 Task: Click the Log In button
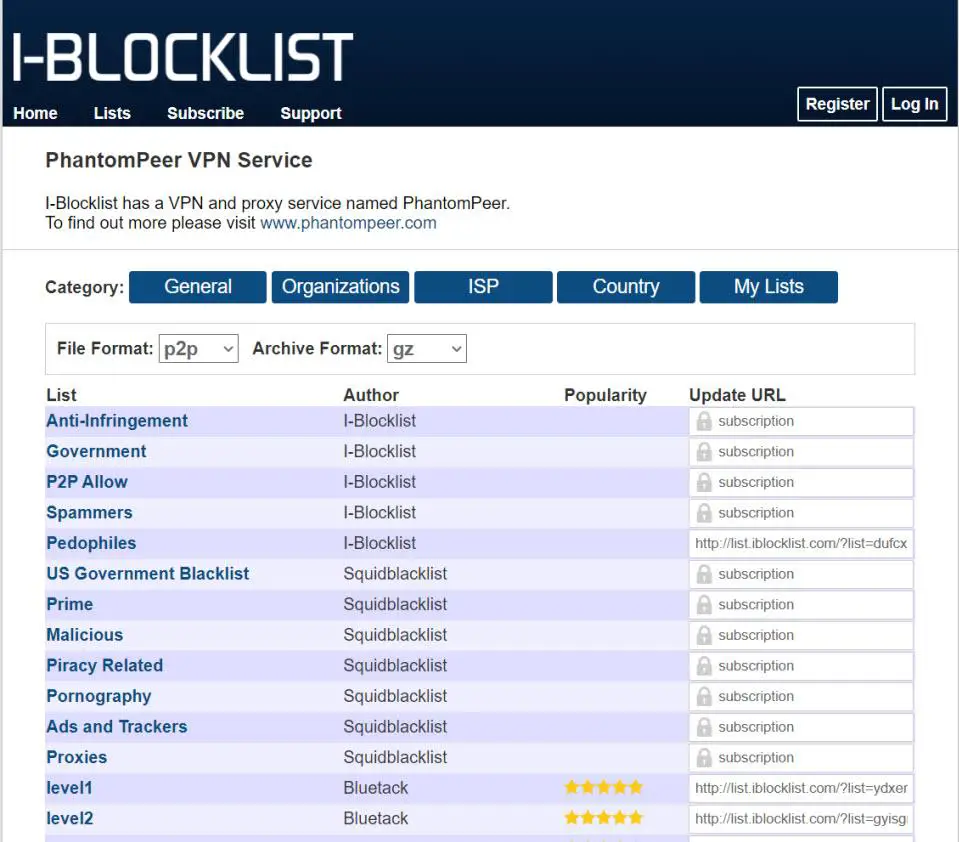914,104
